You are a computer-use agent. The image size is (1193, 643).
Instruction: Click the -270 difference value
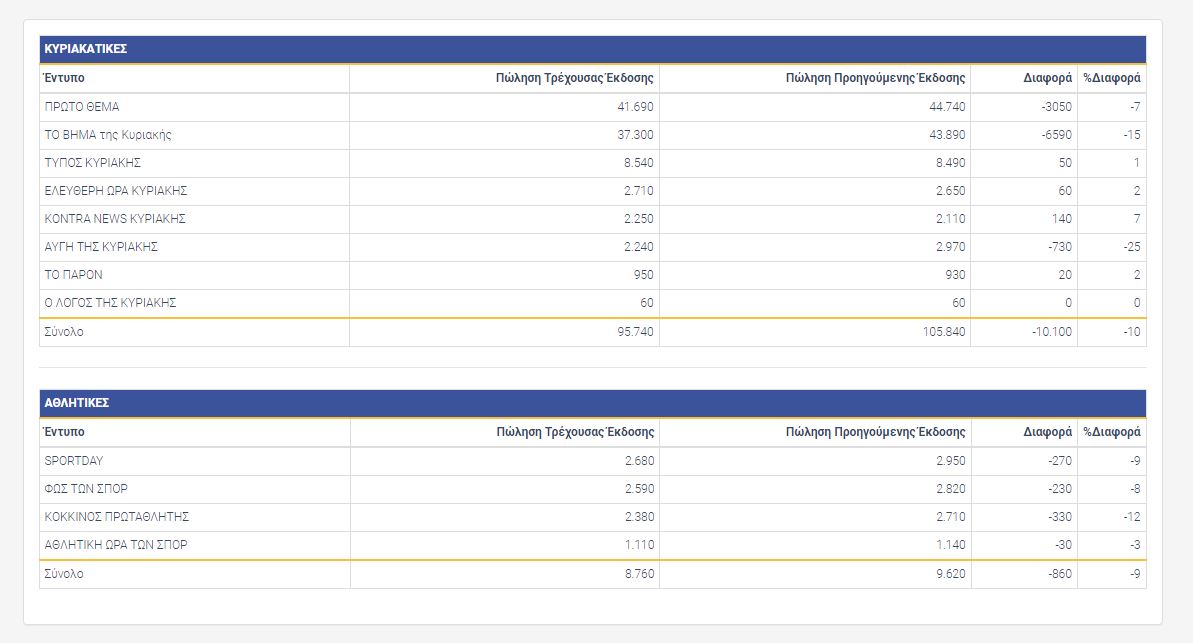(1060, 461)
